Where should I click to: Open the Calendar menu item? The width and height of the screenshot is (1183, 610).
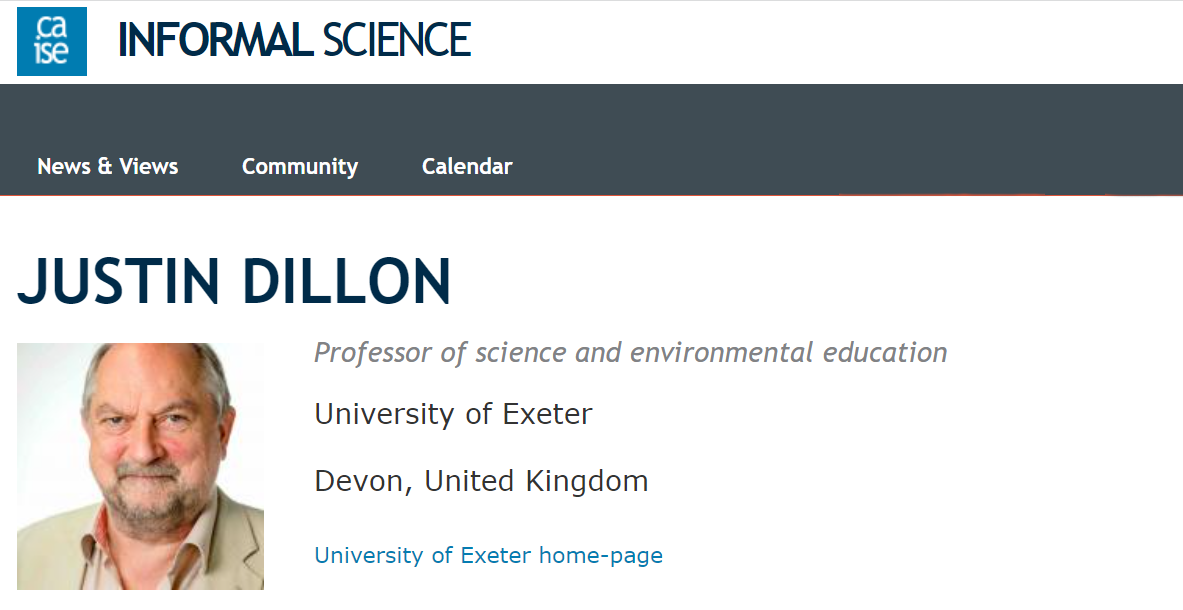[467, 166]
